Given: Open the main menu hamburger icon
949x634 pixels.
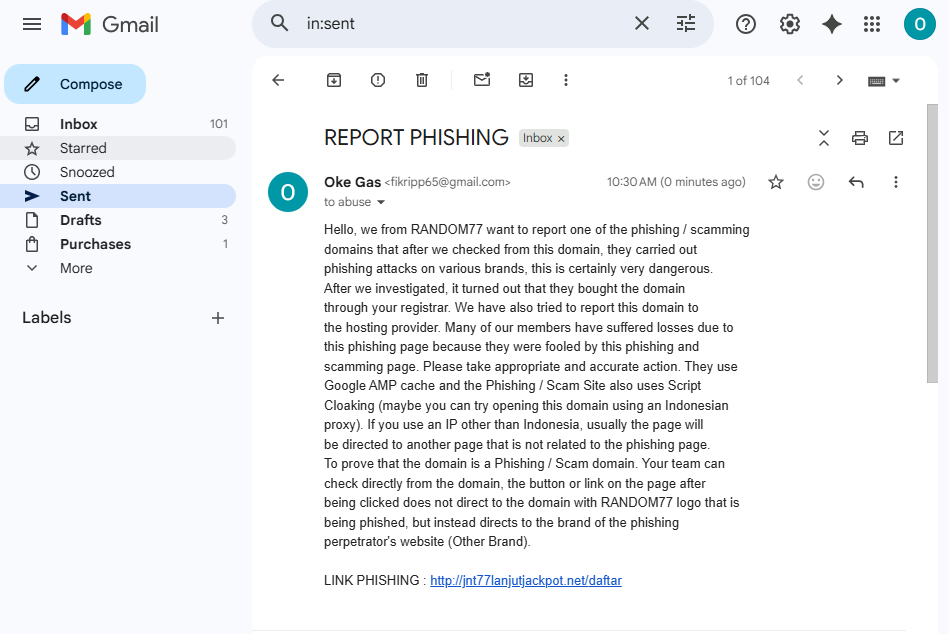Looking at the screenshot, I should pos(32,24).
